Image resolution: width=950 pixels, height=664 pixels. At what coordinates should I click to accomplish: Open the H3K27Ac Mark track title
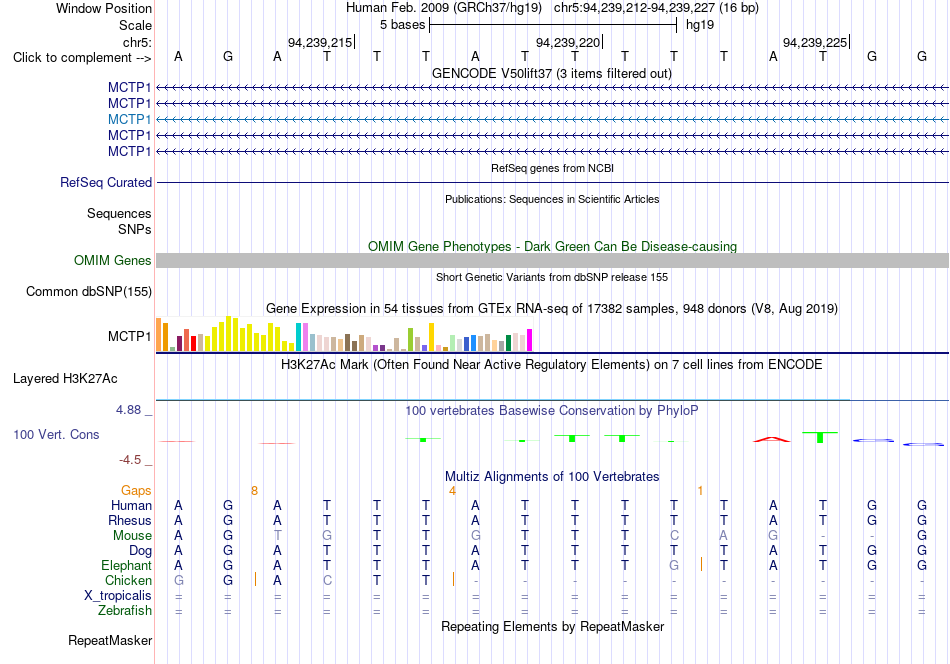pyautogui.click(x=552, y=364)
